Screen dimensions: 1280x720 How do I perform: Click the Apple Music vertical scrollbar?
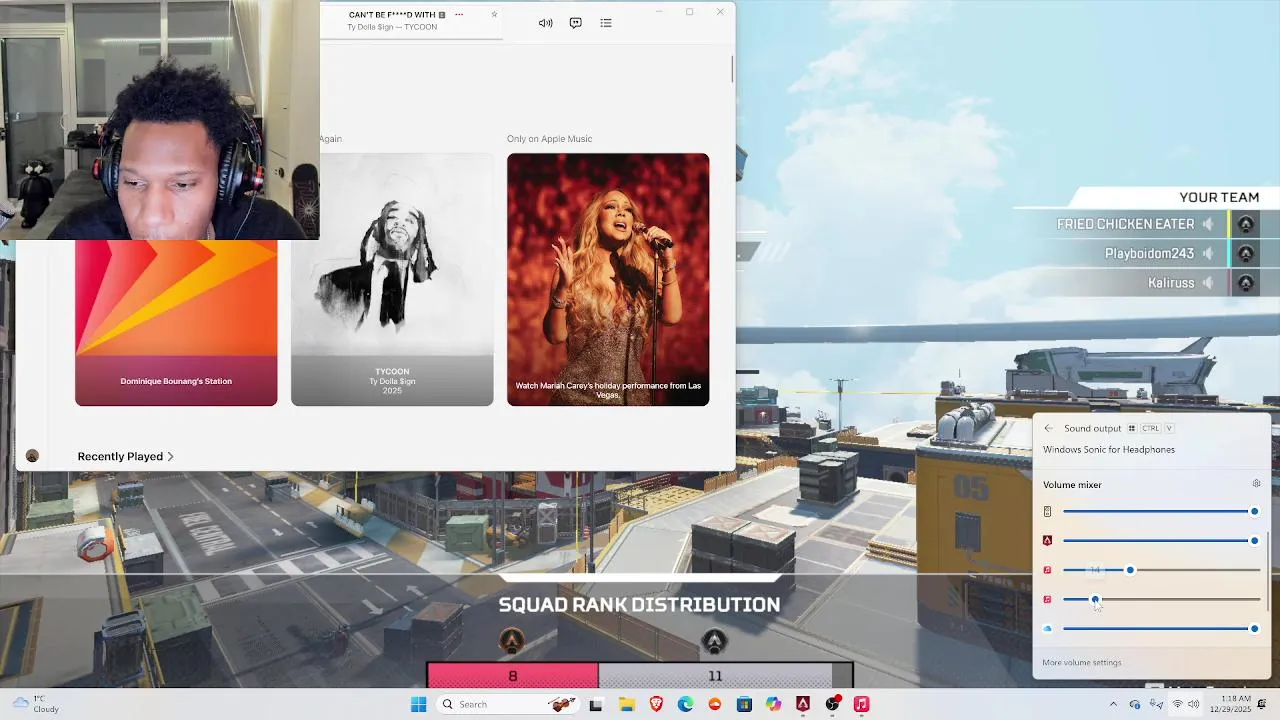[732, 70]
